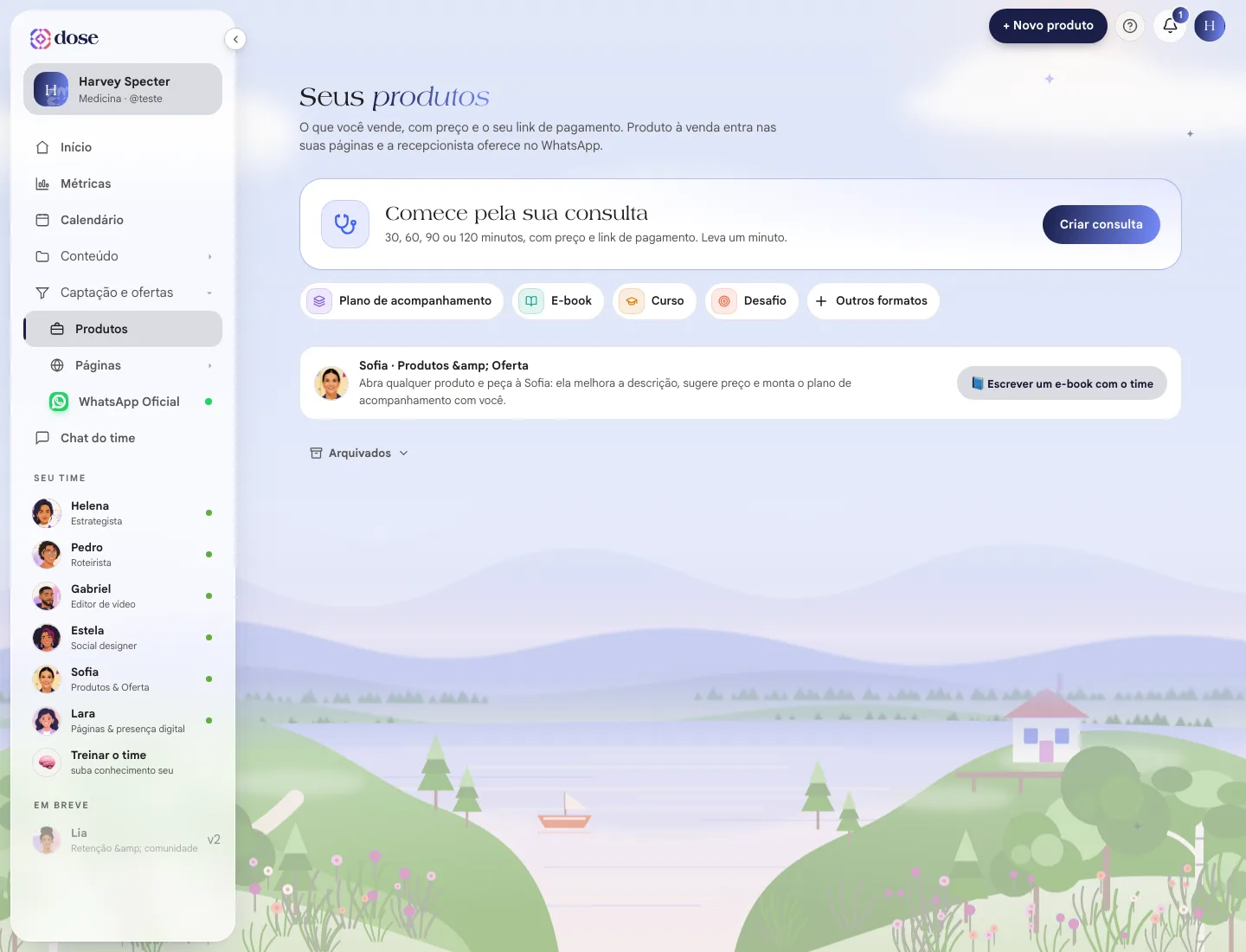Open Estela Social designer member
This screenshot has width=1246, height=952.
pos(123,637)
